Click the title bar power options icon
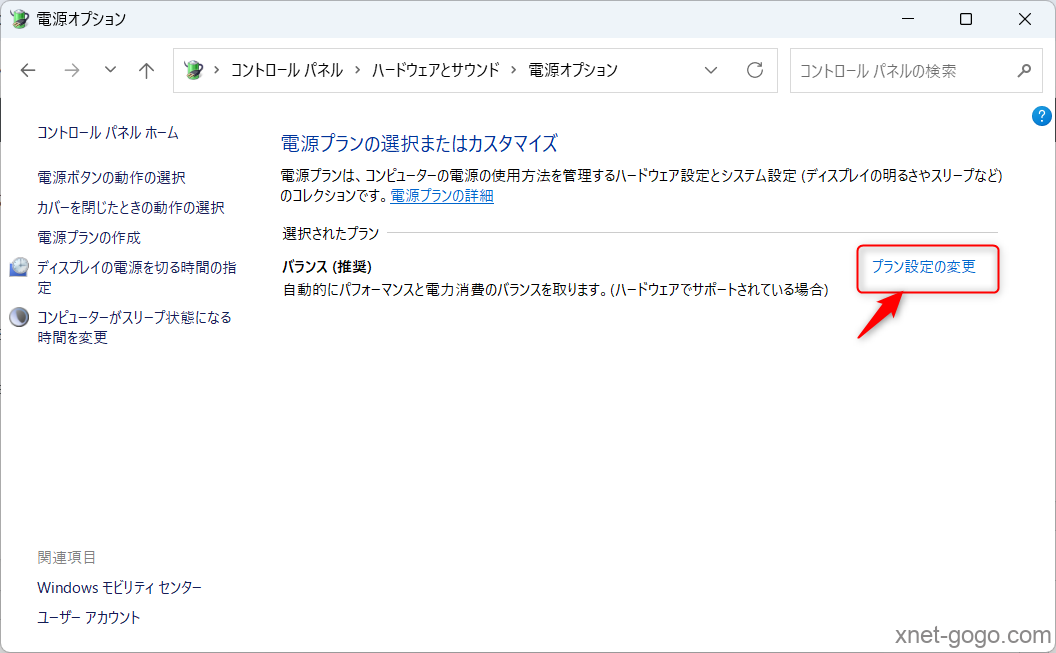Screen dimensions: 1056x653 coord(19,19)
